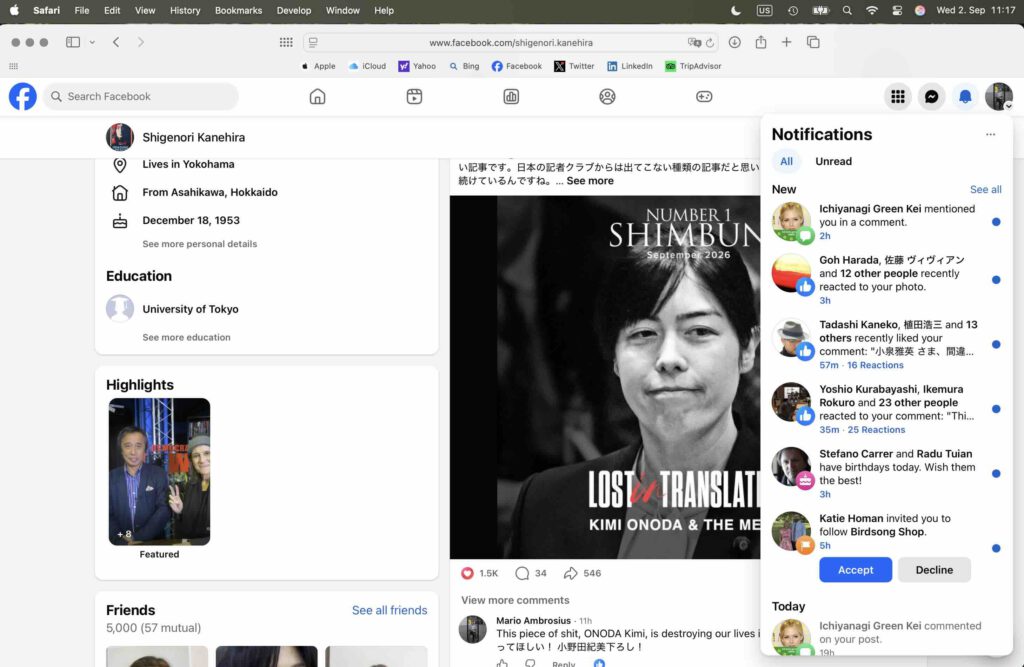Image resolution: width=1024 pixels, height=667 pixels.
Task: Open the History menu
Action: point(185,10)
